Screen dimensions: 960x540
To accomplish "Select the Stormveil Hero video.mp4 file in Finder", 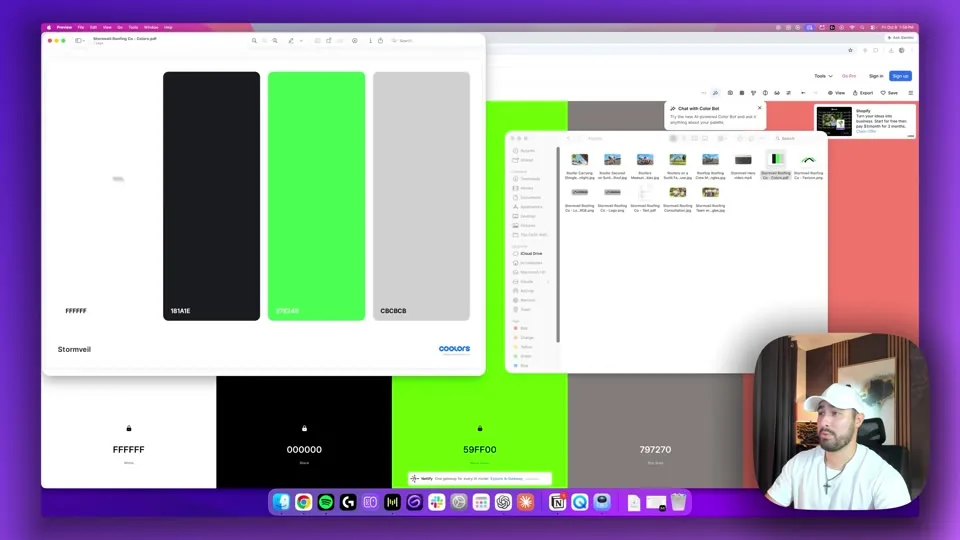I will (x=743, y=165).
